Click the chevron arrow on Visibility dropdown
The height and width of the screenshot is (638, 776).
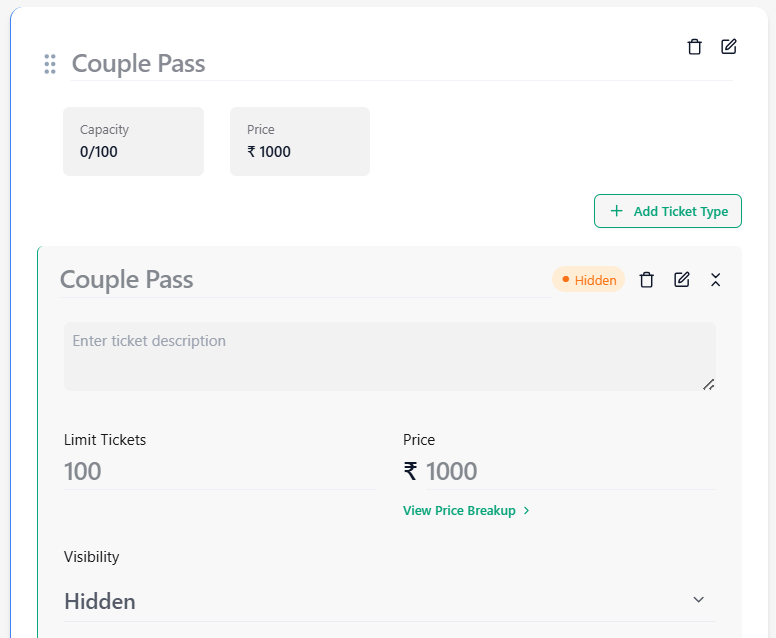698,600
